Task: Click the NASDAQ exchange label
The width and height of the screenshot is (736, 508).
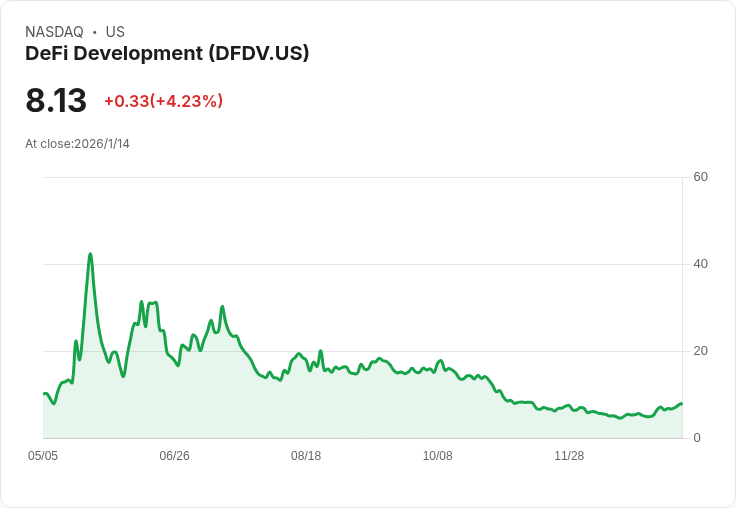Action: pos(54,32)
